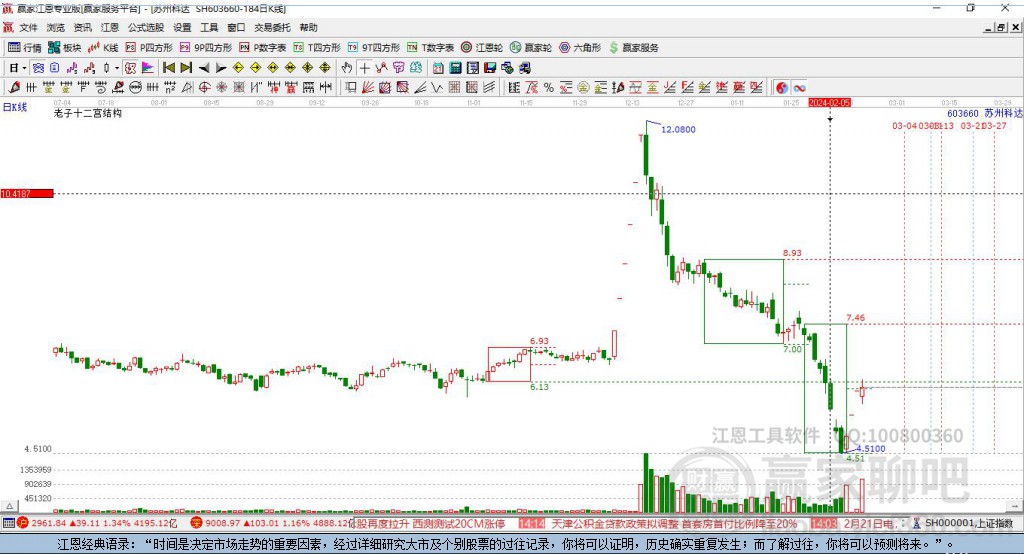
Task: Open the 设置 menu
Action: point(182,27)
